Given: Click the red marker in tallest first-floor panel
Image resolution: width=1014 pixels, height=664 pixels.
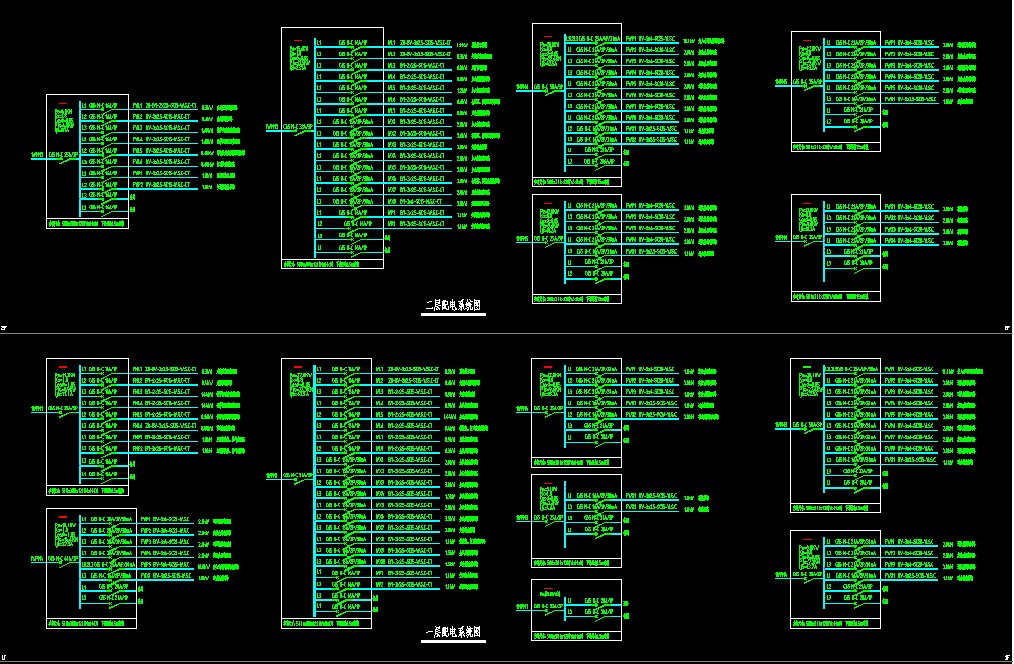Looking at the screenshot, I should [298, 368].
